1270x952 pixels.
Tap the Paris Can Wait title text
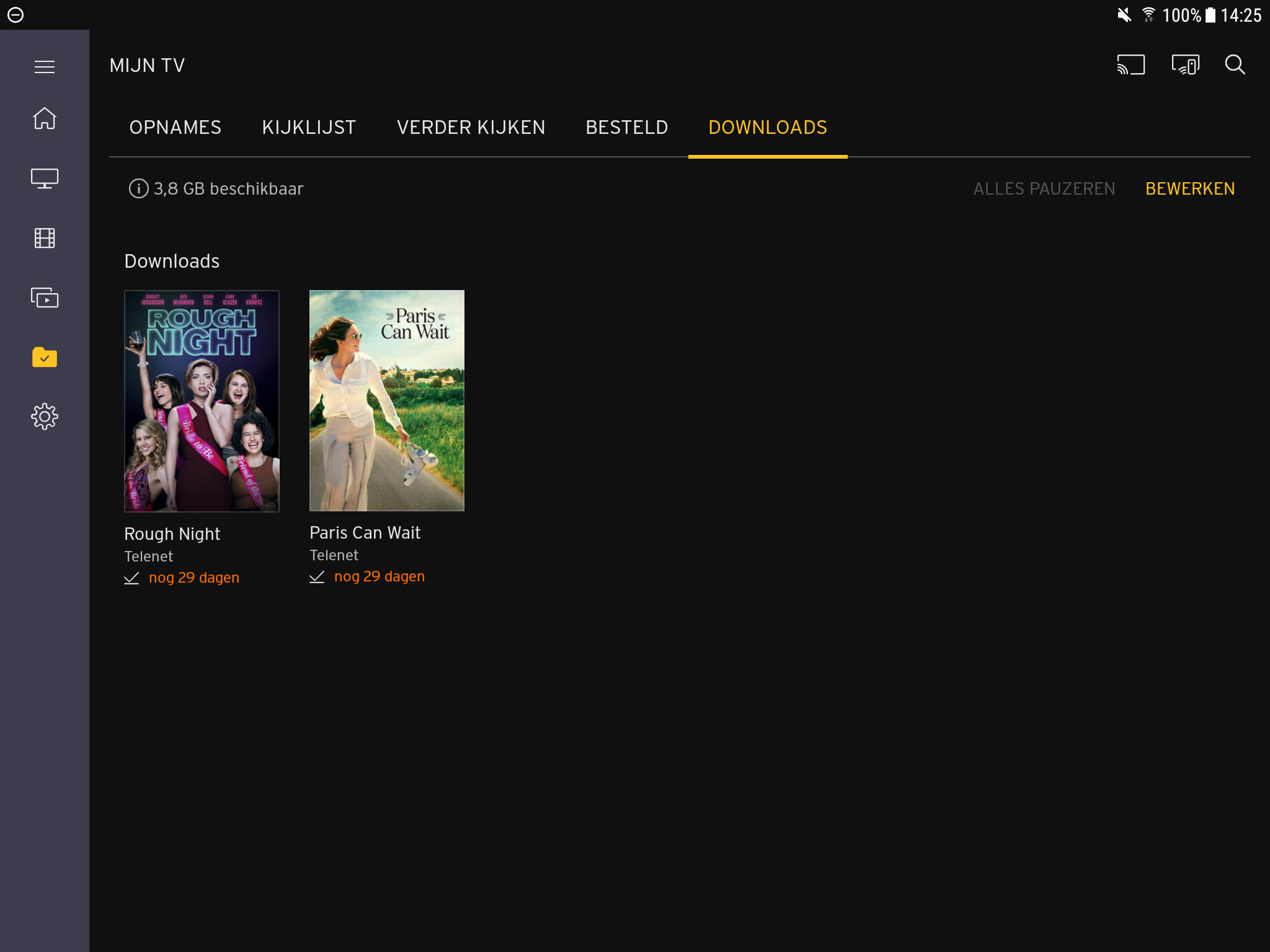pos(365,533)
